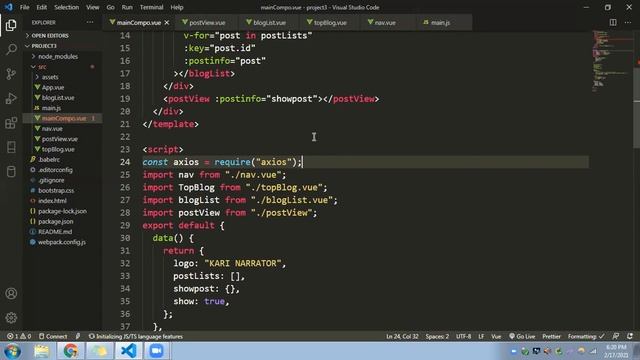Open the Manage gear icon
This screenshot has height=360, width=640.
tap(11, 318)
